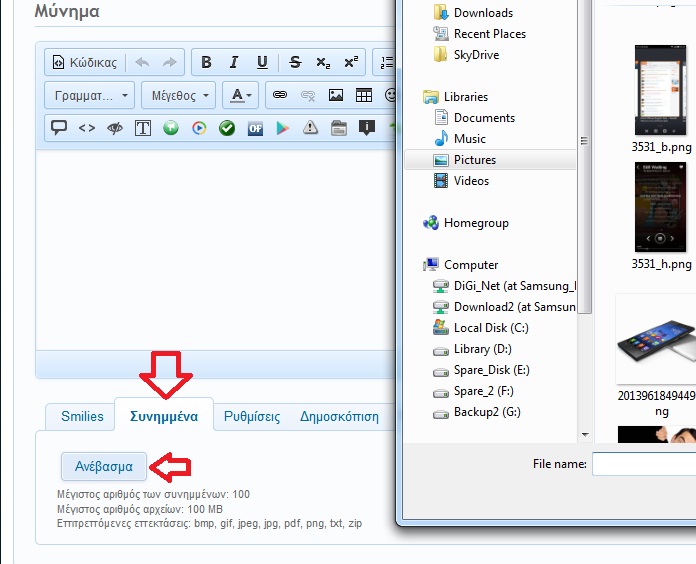Toggle bold formatting

(x=206, y=62)
